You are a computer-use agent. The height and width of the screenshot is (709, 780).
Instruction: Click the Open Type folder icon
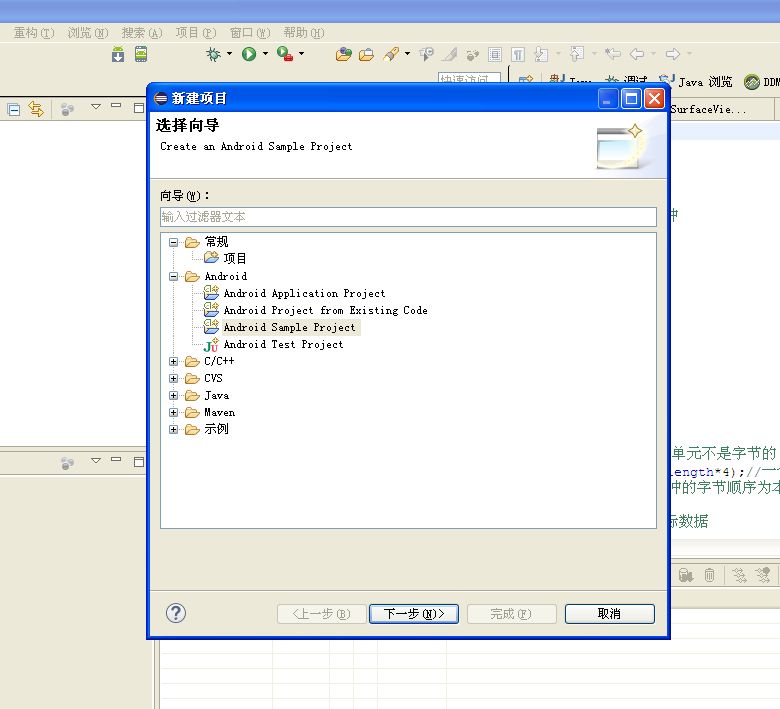point(367,54)
